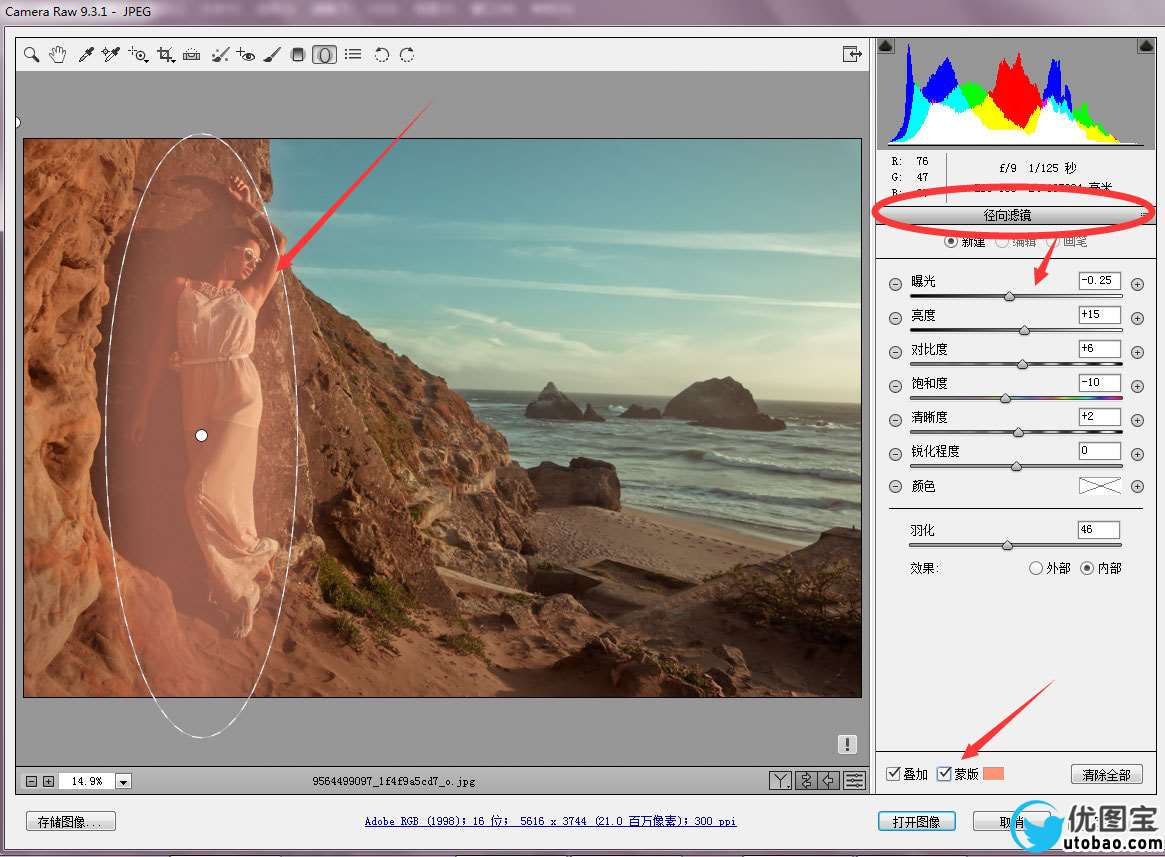The image size is (1165, 857).
Task: Toggle highlight clipping warning on histogram
Action: pyautogui.click(x=1146, y=46)
